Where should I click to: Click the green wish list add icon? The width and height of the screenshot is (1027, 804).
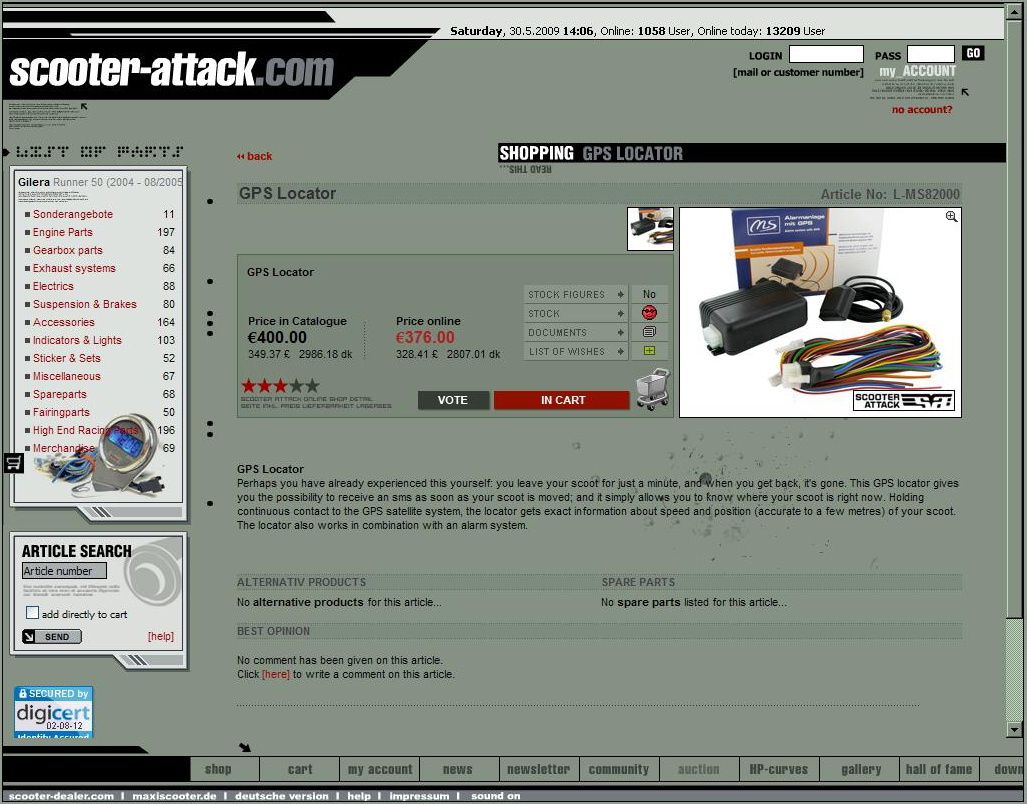(649, 351)
